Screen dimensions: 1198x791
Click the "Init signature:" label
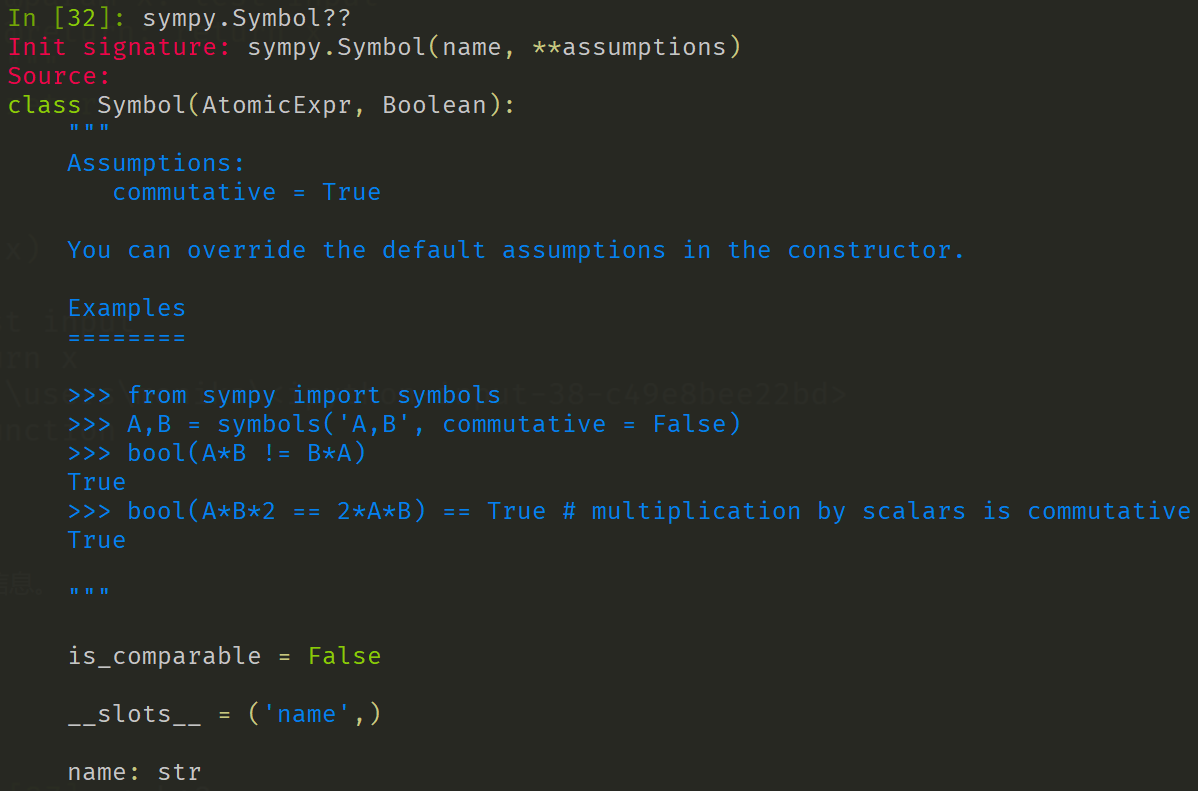pos(119,47)
